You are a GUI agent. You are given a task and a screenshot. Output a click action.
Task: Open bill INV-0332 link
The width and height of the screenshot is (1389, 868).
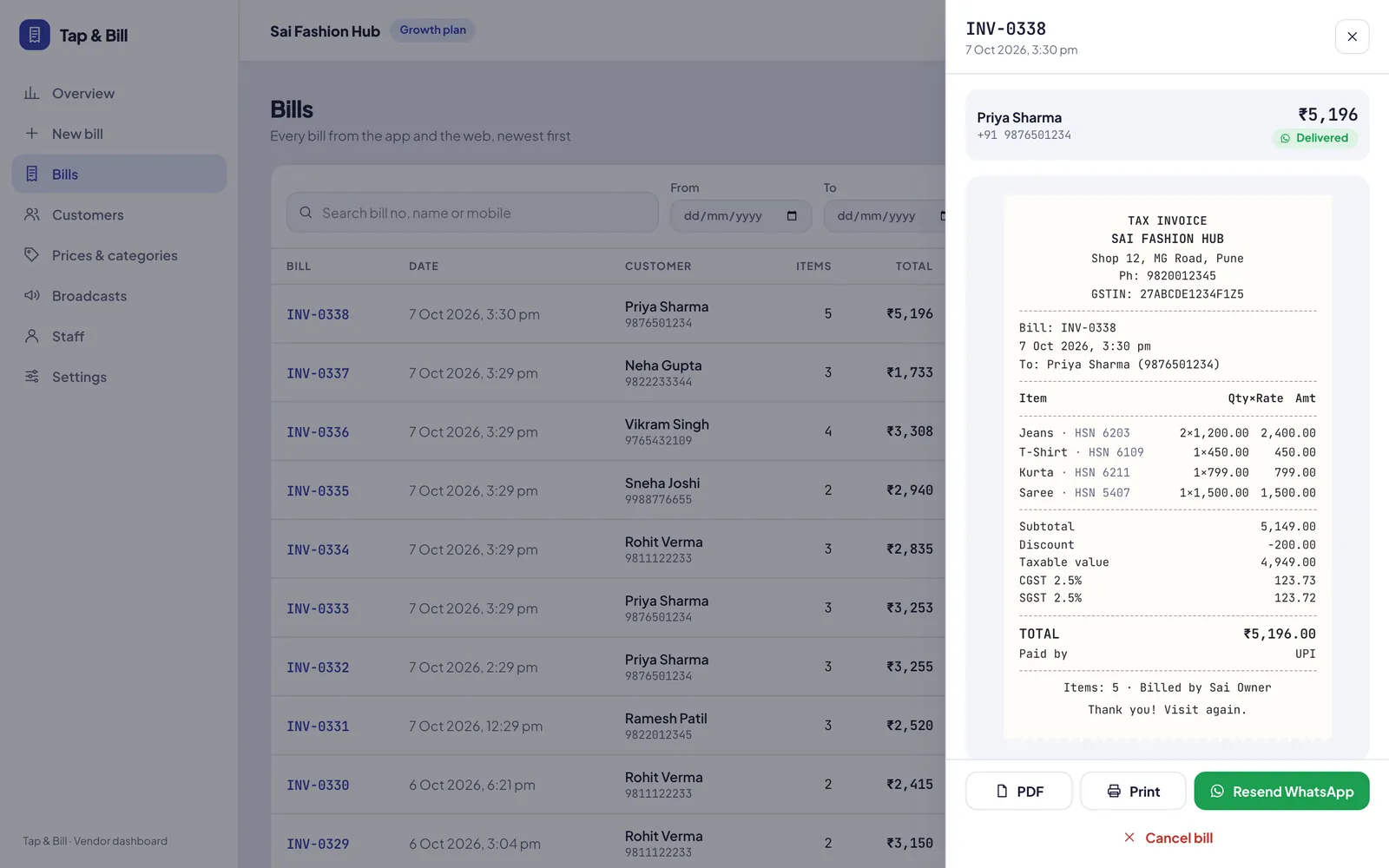[318, 667]
